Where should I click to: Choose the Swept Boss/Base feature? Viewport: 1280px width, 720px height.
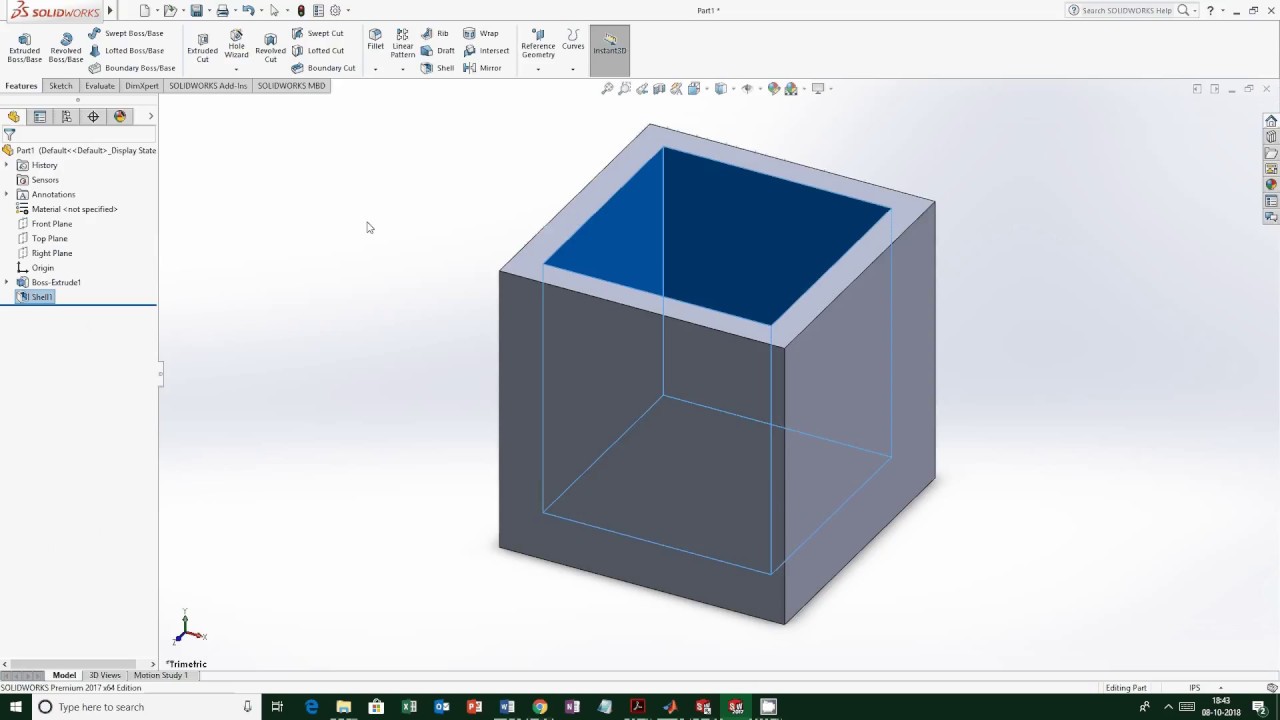point(126,33)
